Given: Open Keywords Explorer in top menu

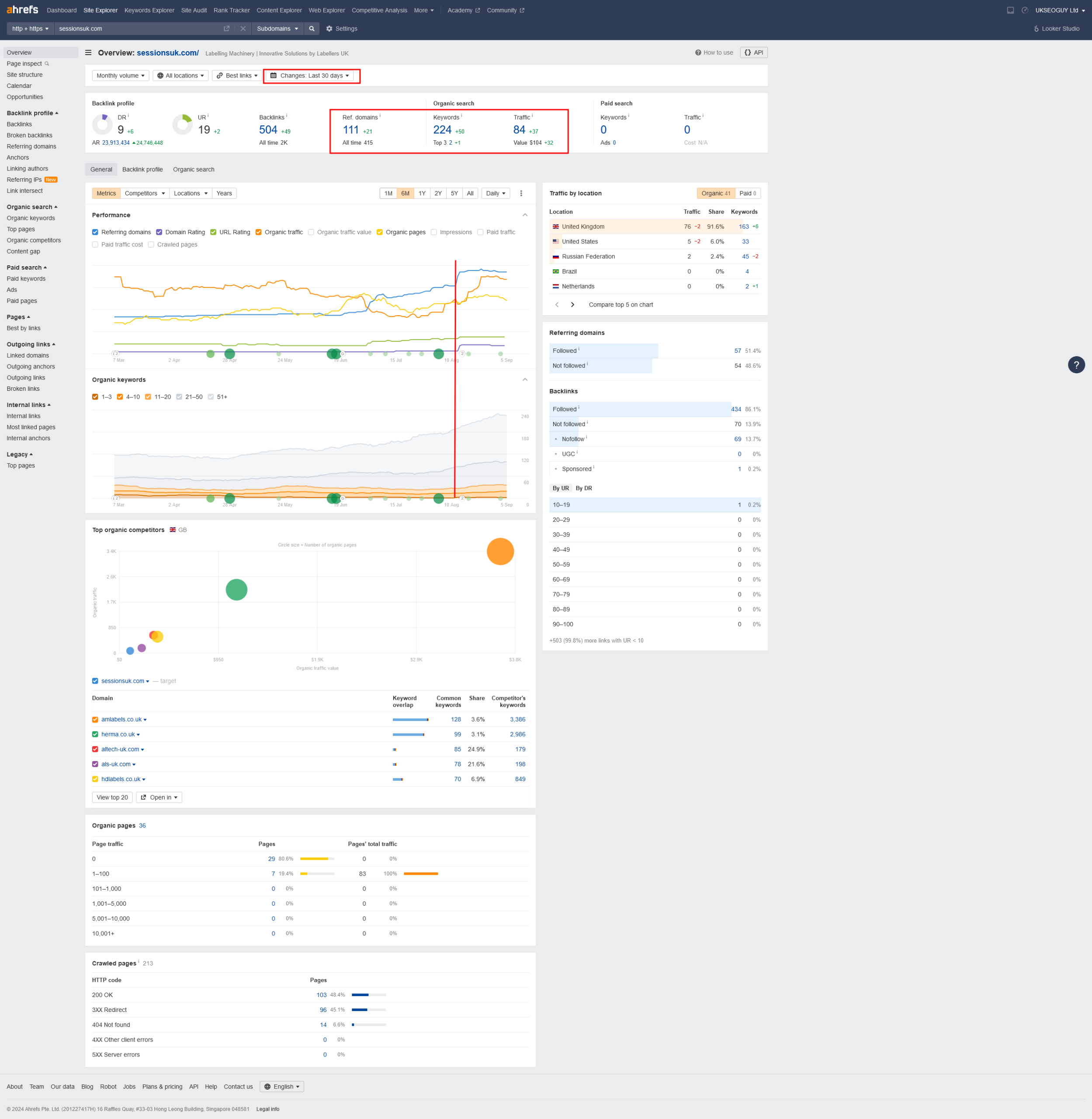Looking at the screenshot, I should [x=149, y=10].
